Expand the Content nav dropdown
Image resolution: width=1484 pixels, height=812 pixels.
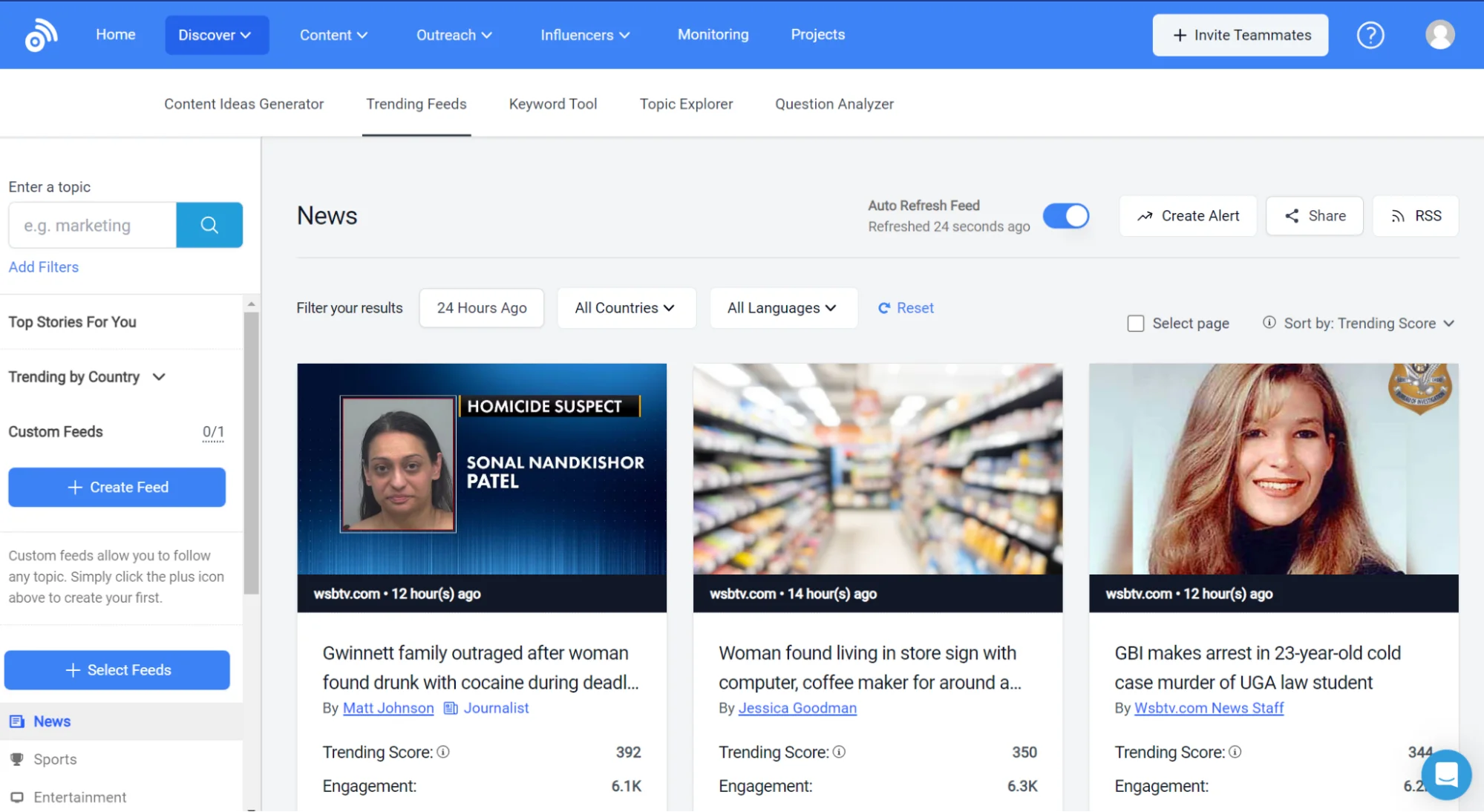(333, 35)
